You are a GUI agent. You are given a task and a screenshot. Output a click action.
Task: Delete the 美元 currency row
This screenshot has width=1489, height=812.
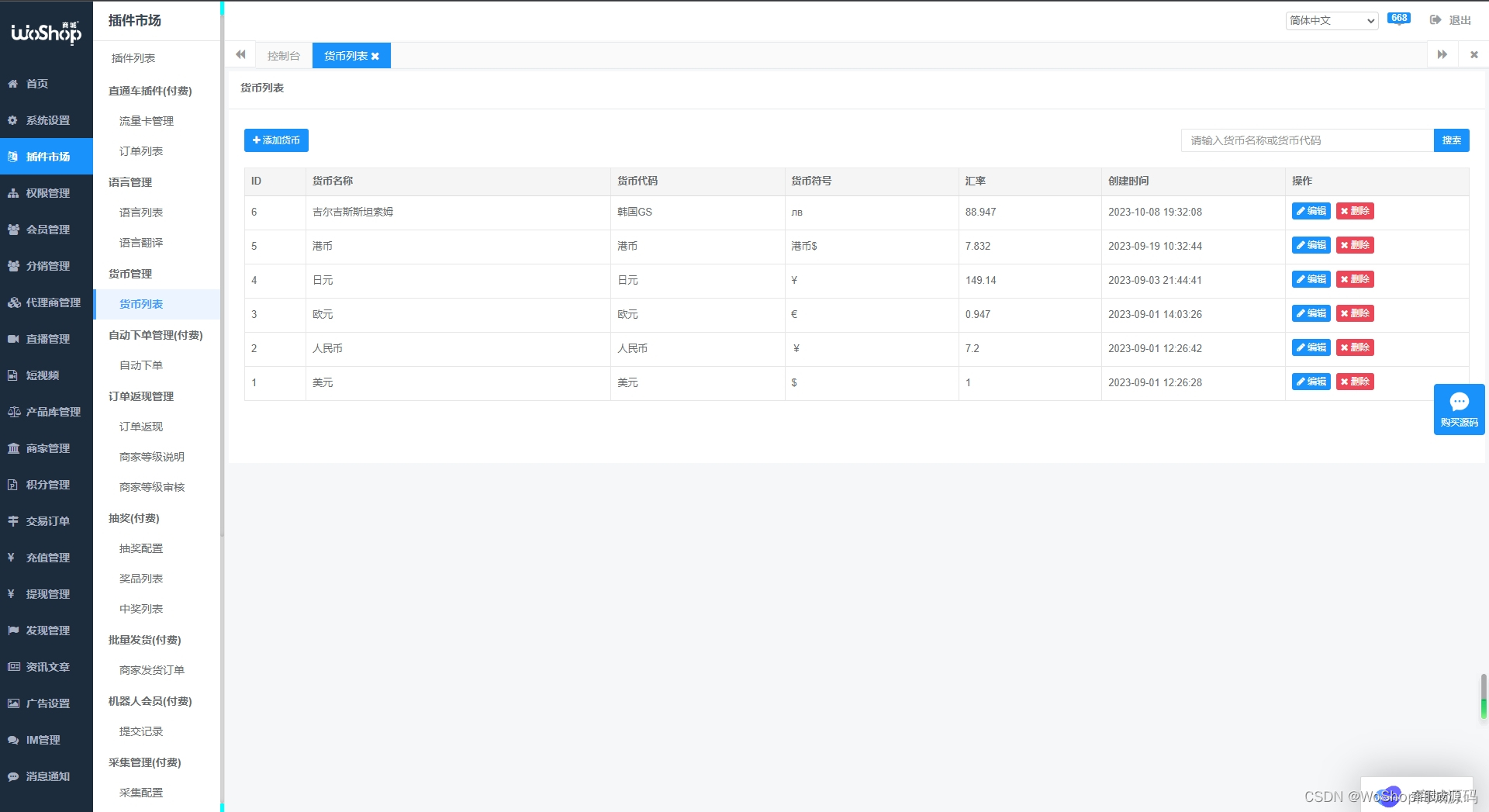tap(1355, 382)
